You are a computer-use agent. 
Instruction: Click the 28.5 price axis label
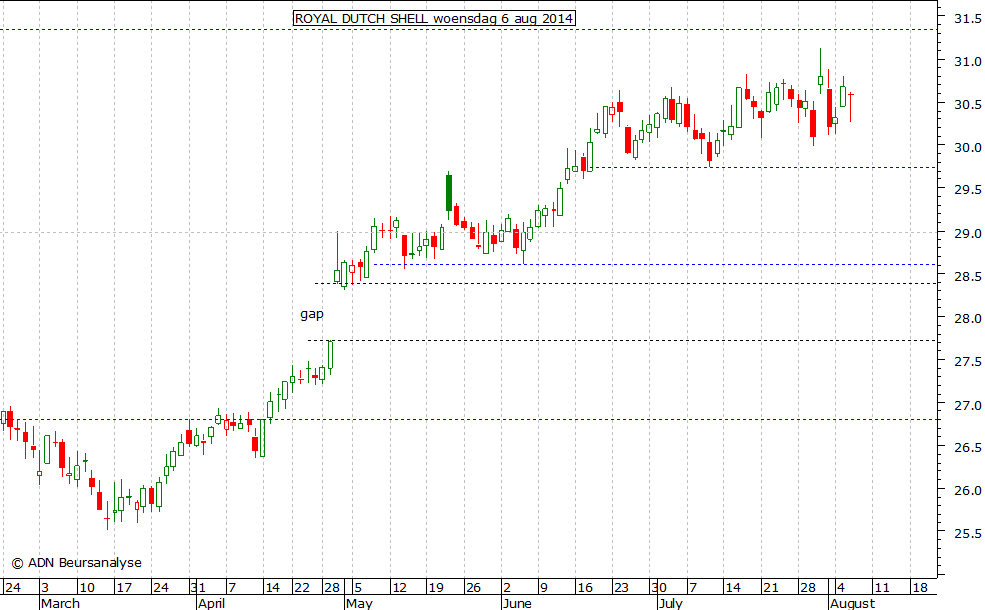(x=967, y=276)
